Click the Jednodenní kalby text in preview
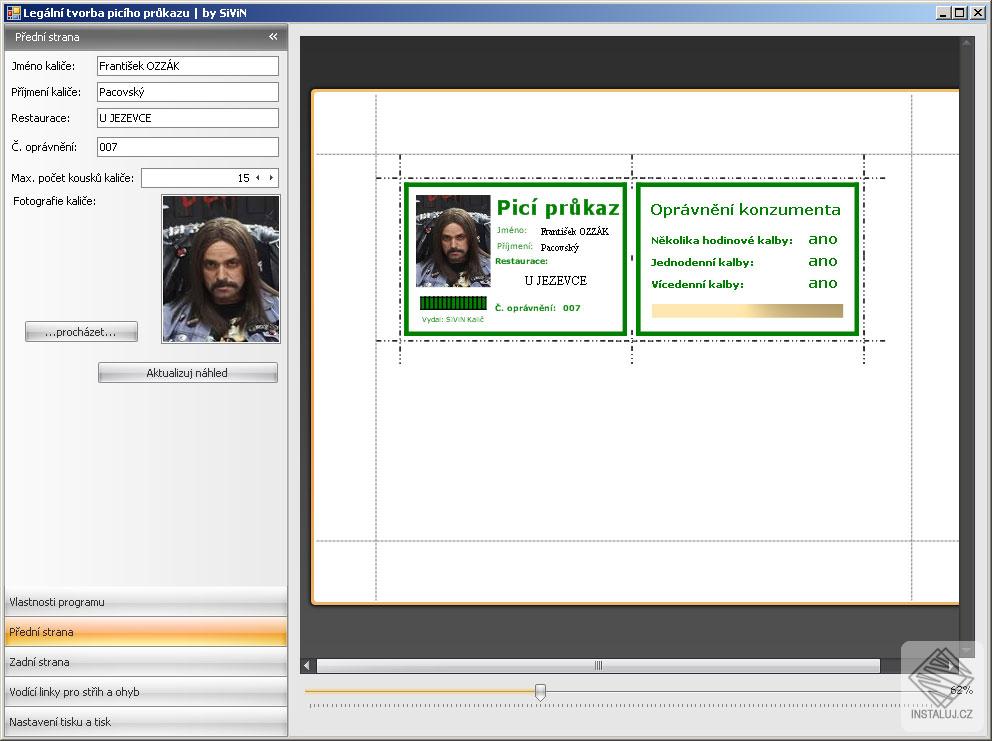The height and width of the screenshot is (741, 992). coord(702,262)
